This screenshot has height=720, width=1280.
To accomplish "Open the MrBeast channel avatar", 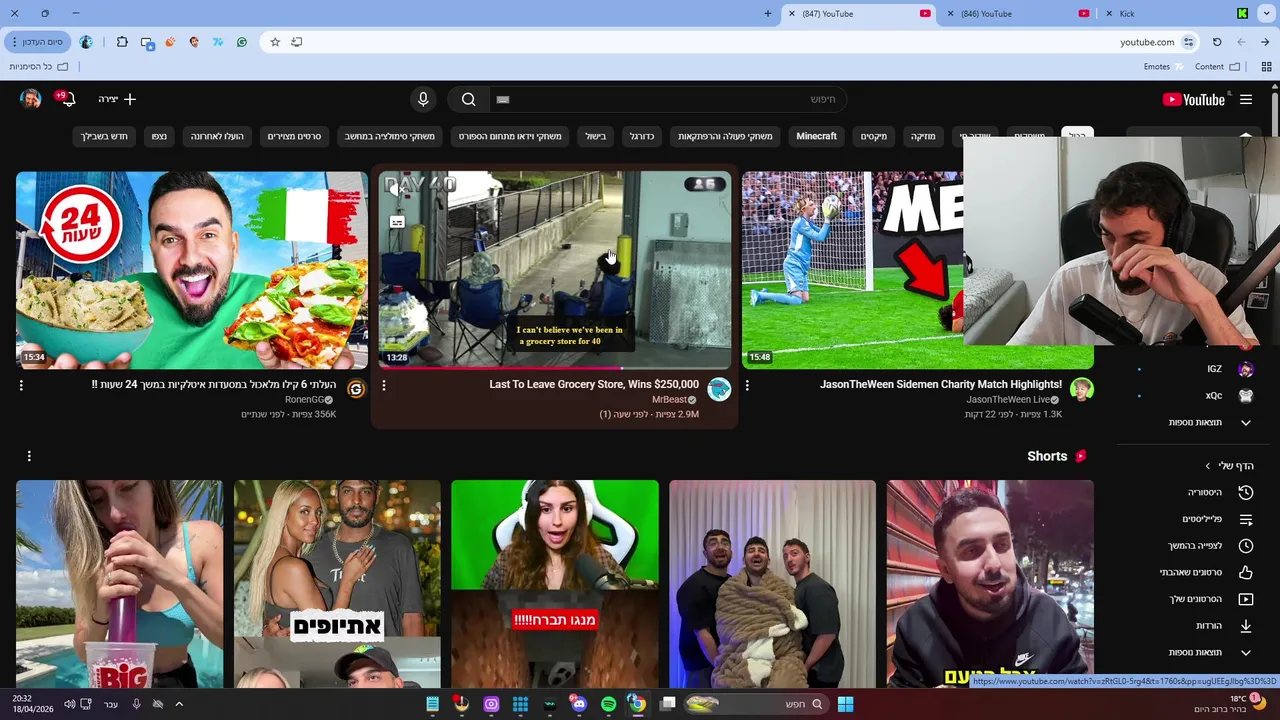I will pos(719,390).
